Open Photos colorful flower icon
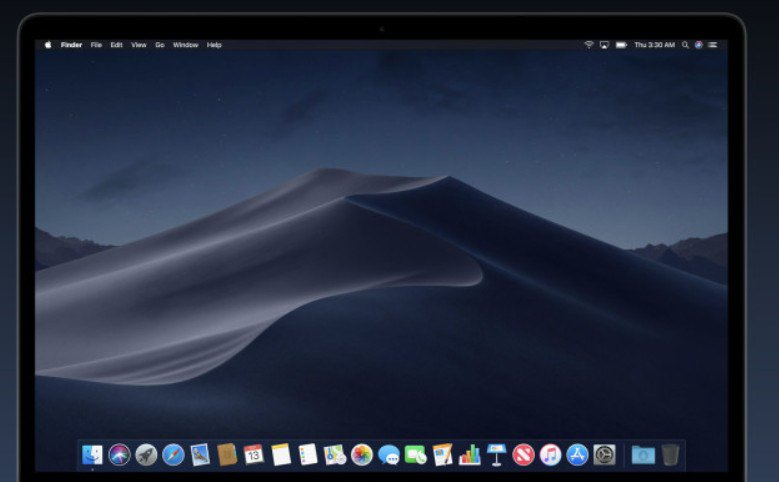779x482 pixels. 362,455
